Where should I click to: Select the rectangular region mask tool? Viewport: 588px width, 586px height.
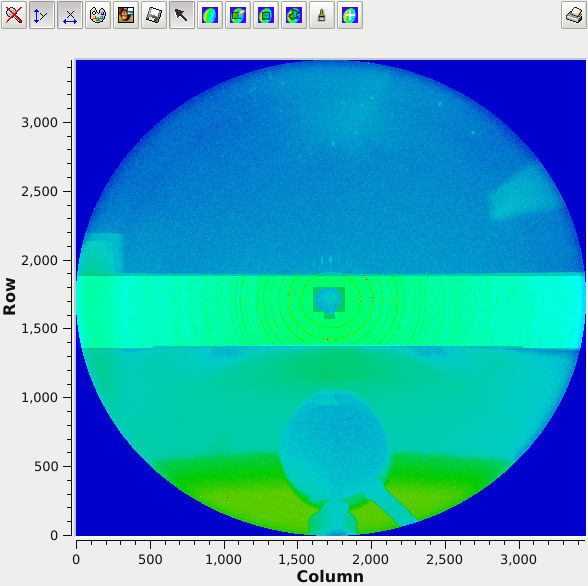click(x=266, y=15)
